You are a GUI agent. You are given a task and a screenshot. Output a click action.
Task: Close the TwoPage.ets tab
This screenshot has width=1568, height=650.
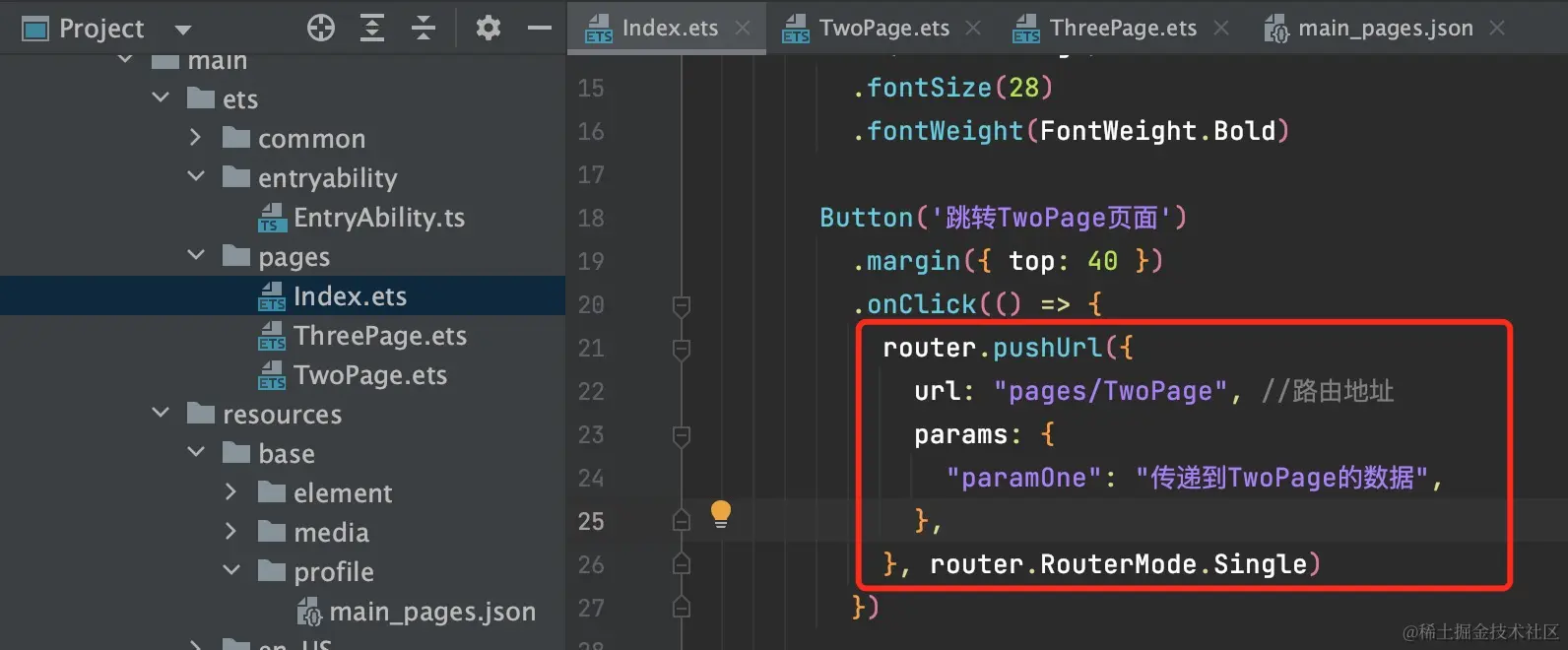click(x=973, y=28)
